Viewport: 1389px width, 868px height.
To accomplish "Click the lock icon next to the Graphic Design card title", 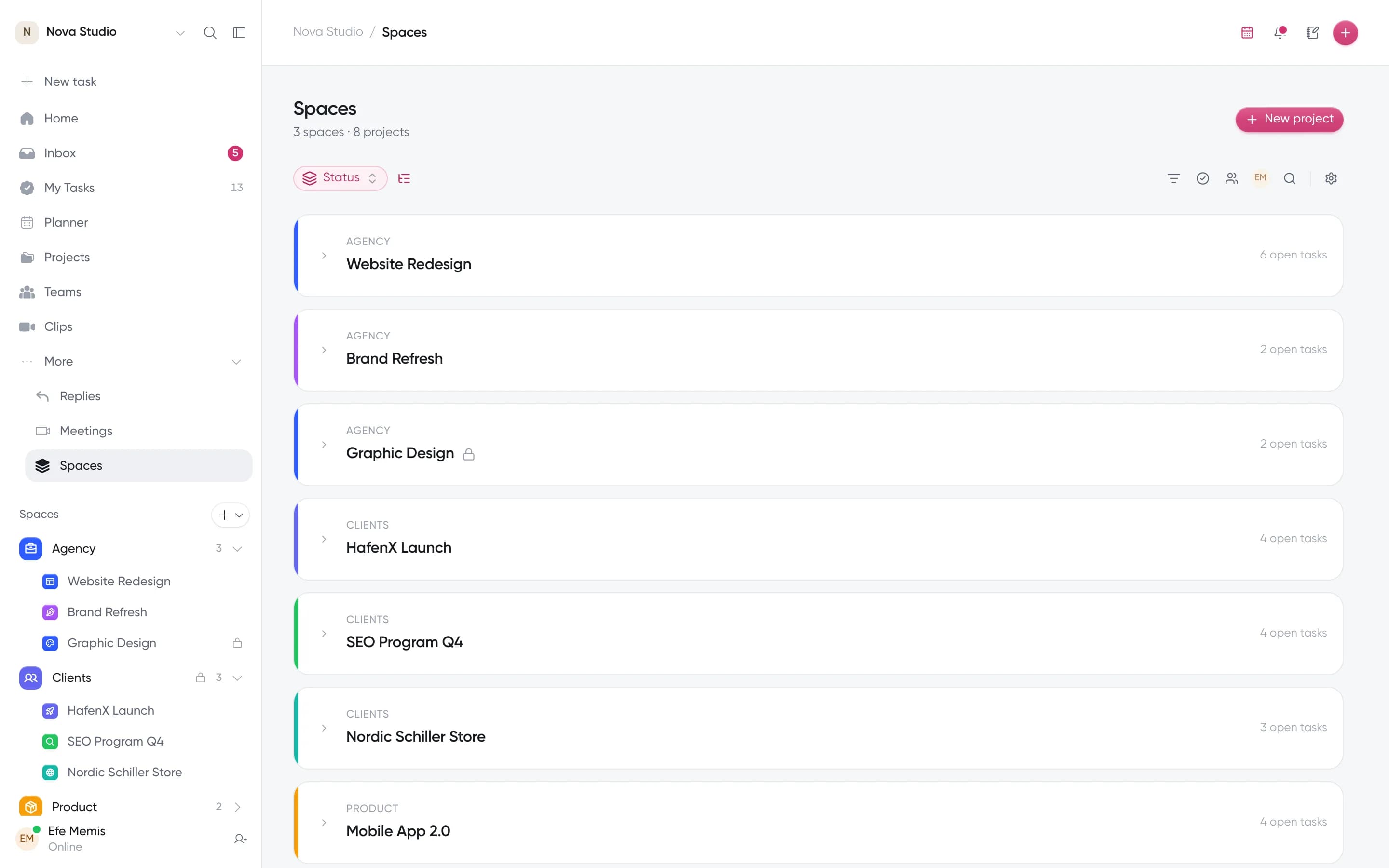I will tap(469, 454).
